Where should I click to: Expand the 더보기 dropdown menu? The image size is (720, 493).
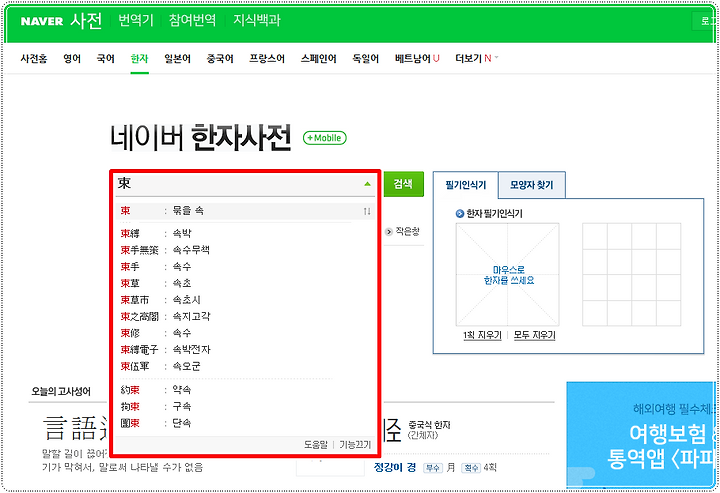click(x=476, y=58)
